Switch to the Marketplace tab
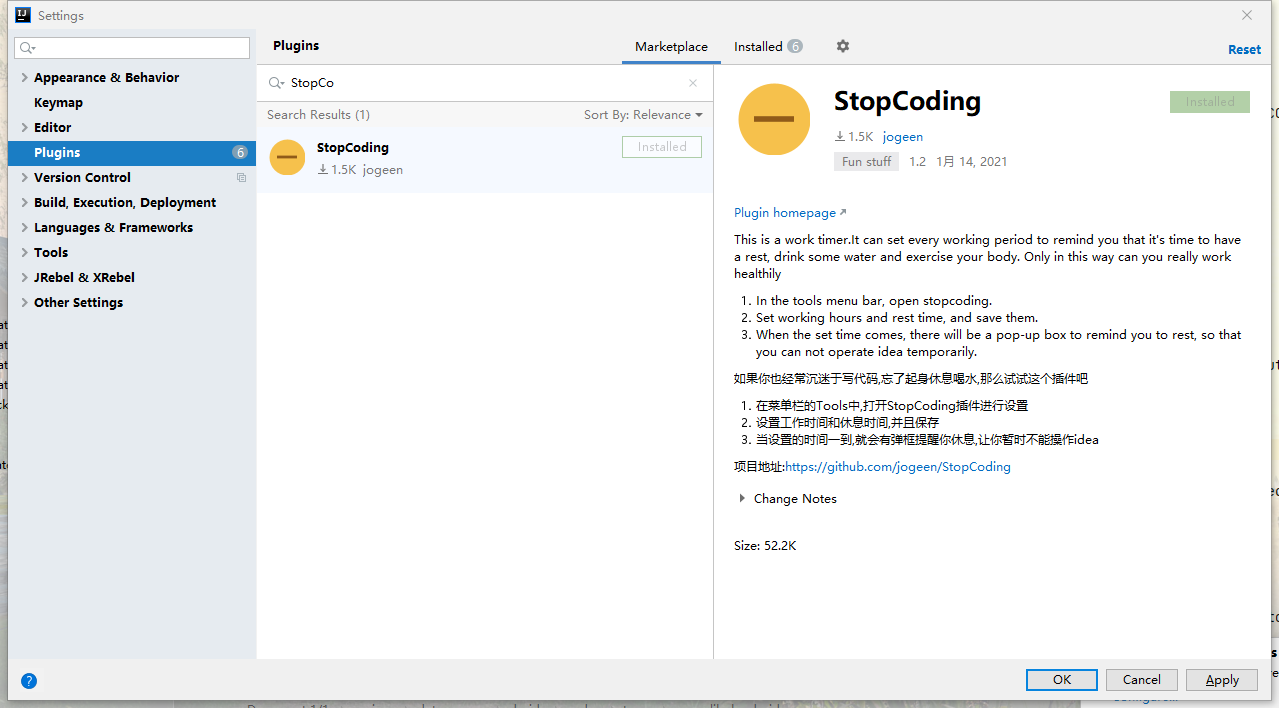The image size is (1279, 708). point(671,47)
